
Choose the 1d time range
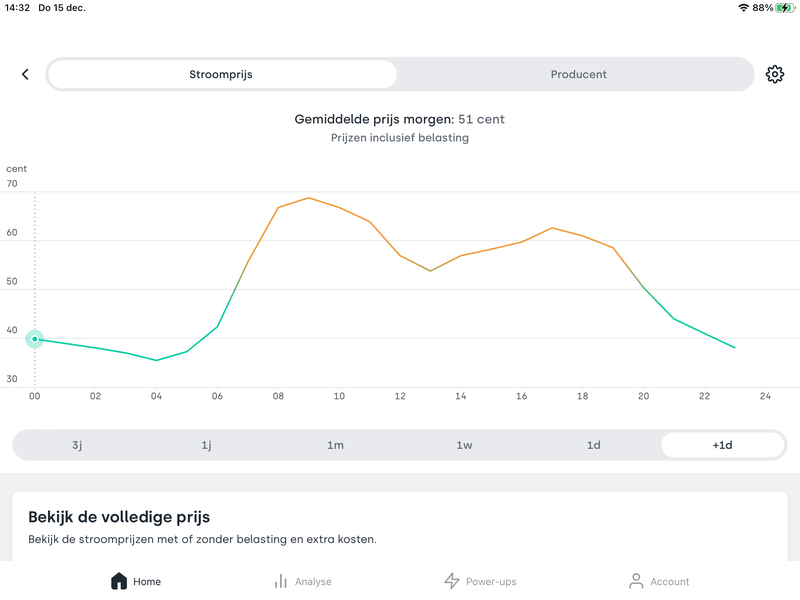(x=593, y=445)
